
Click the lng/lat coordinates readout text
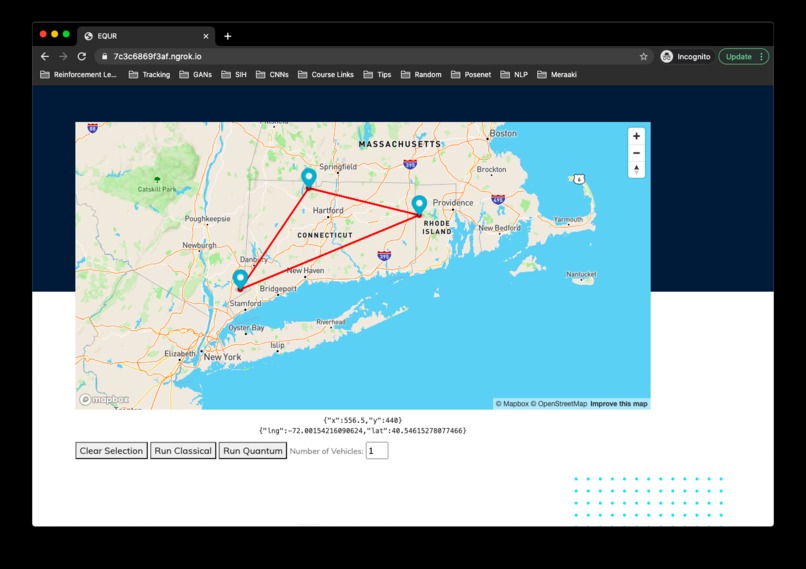(362, 431)
